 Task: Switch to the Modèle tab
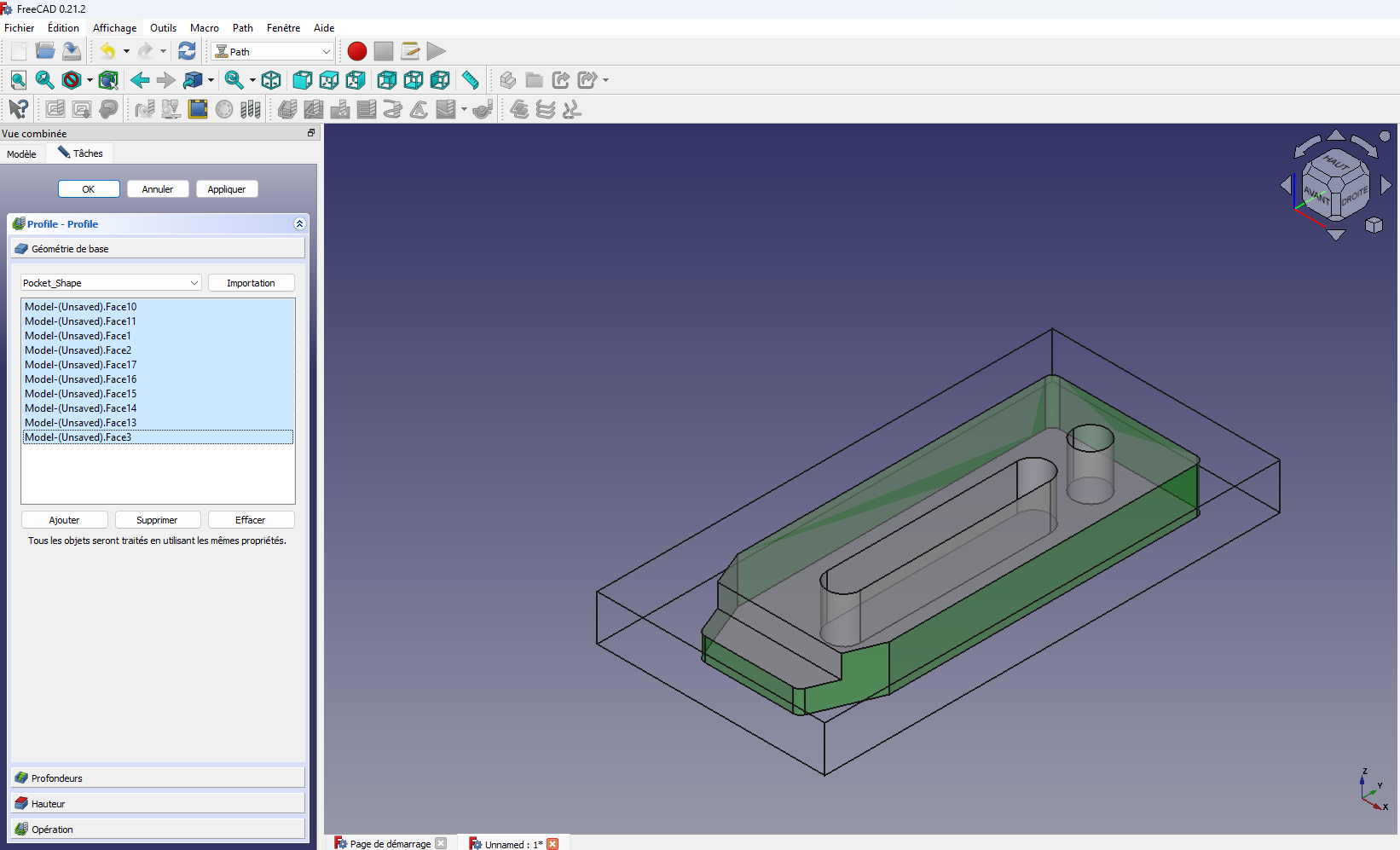click(x=21, y=154)
